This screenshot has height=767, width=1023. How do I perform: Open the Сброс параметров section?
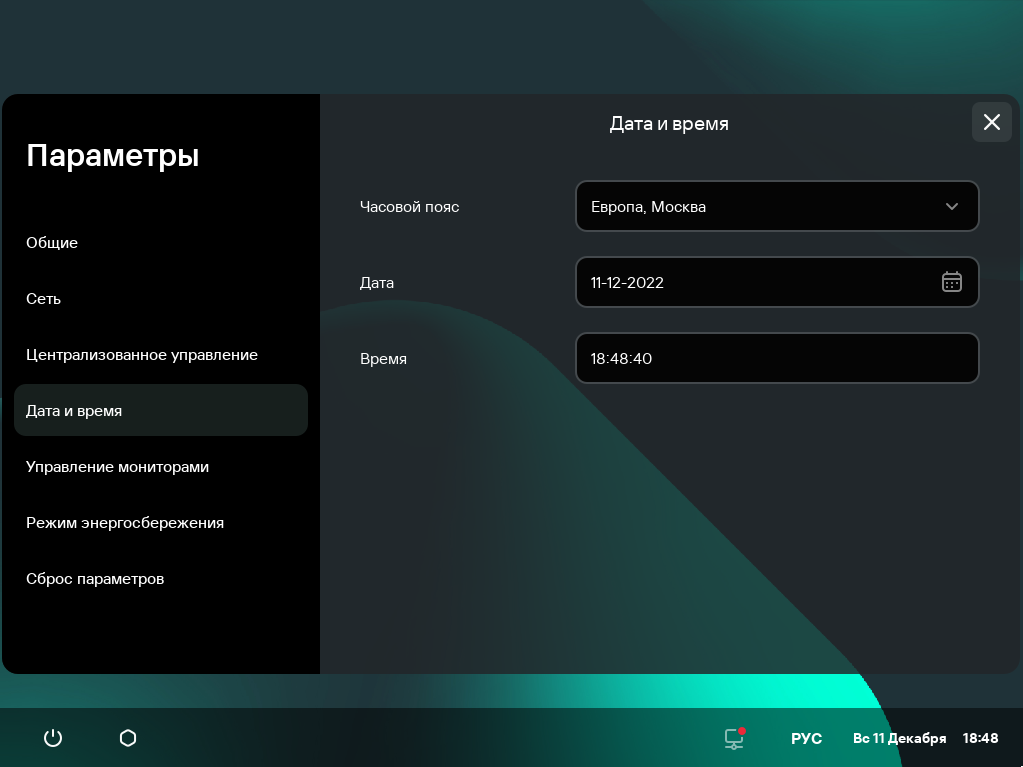[95, 579]
